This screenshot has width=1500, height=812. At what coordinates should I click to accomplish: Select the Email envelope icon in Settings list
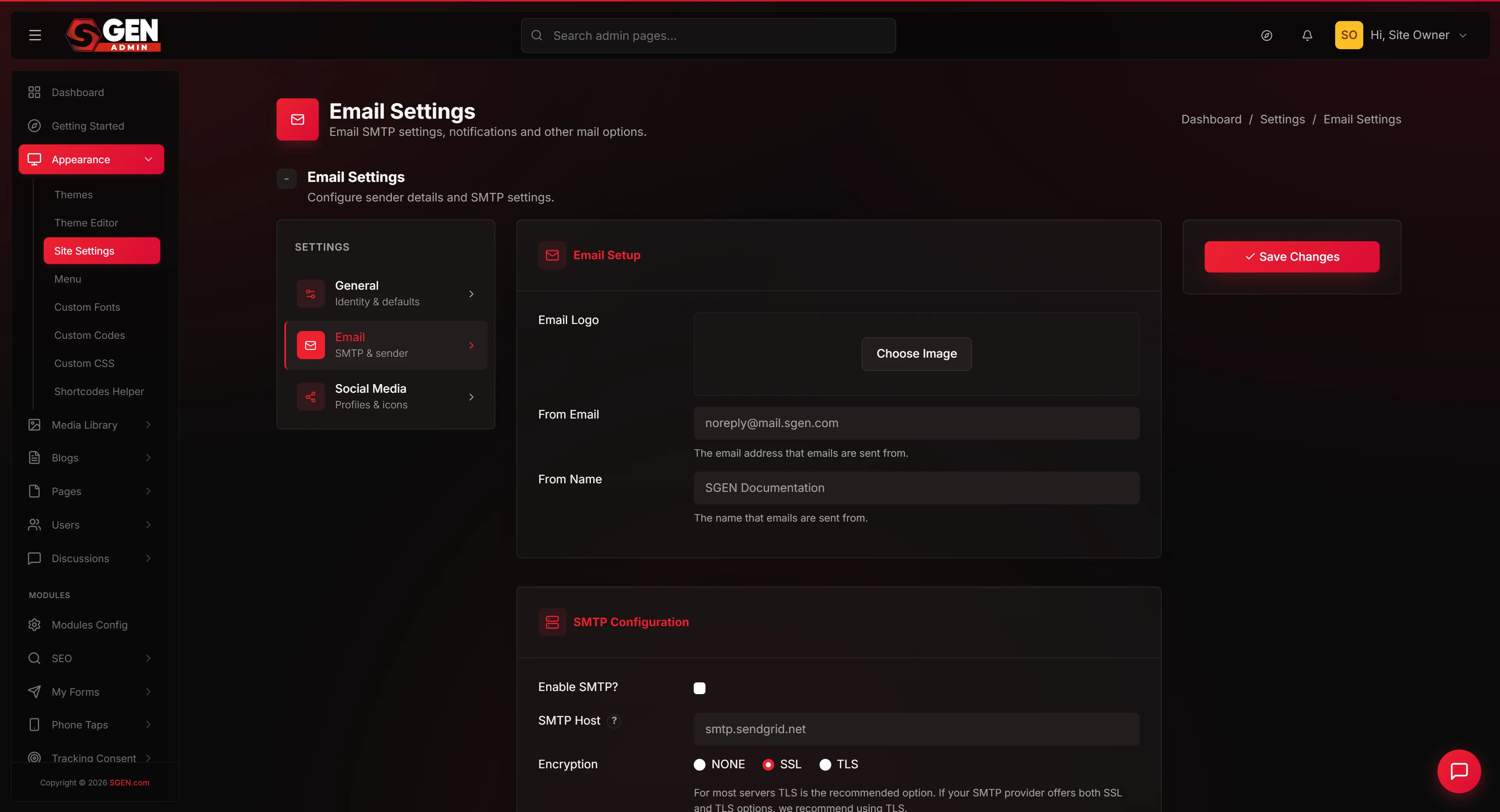pos(311,345)
